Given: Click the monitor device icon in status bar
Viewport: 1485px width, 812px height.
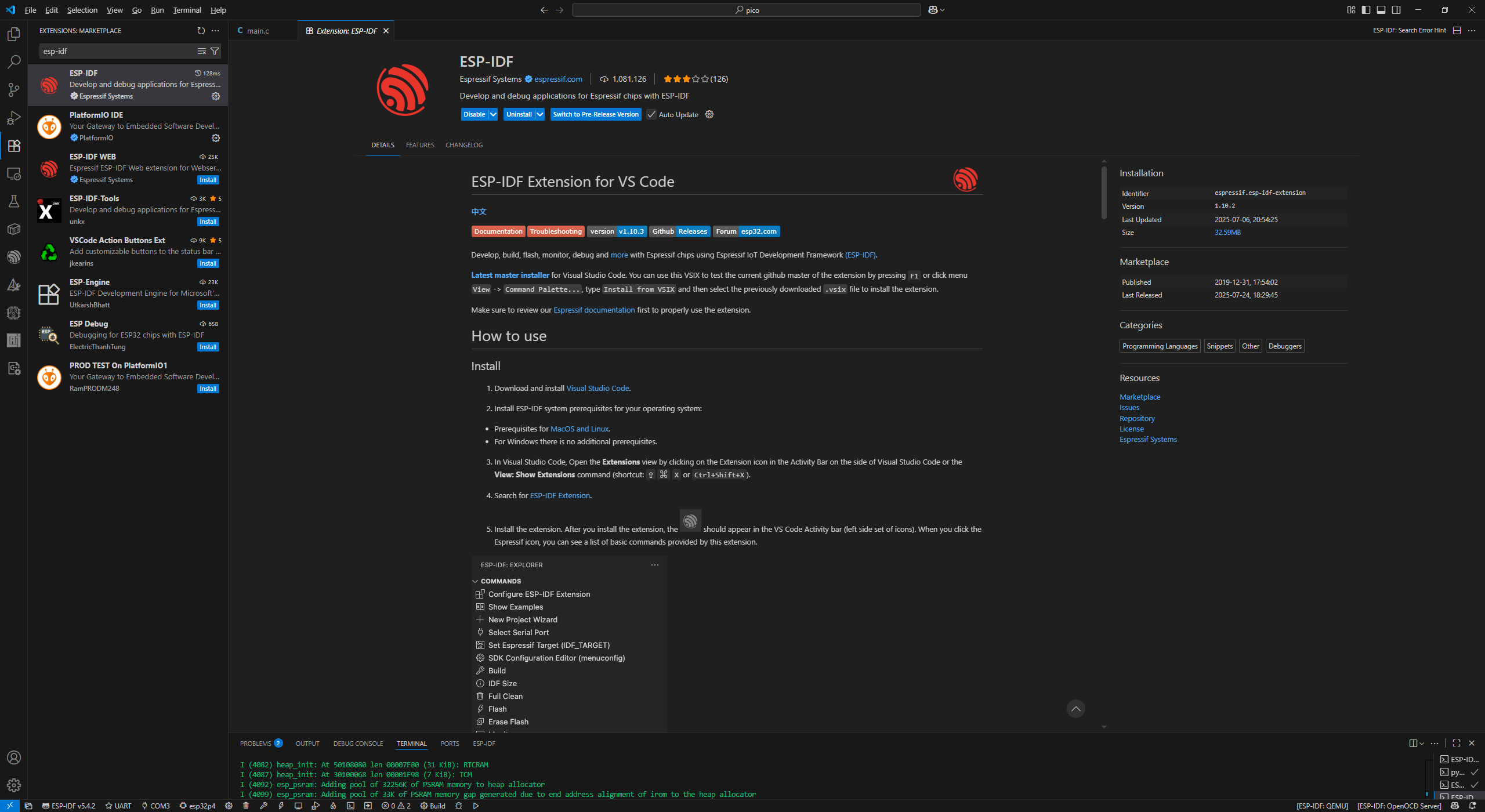Looking at the screenshot, I should click(x=298, y=806).
